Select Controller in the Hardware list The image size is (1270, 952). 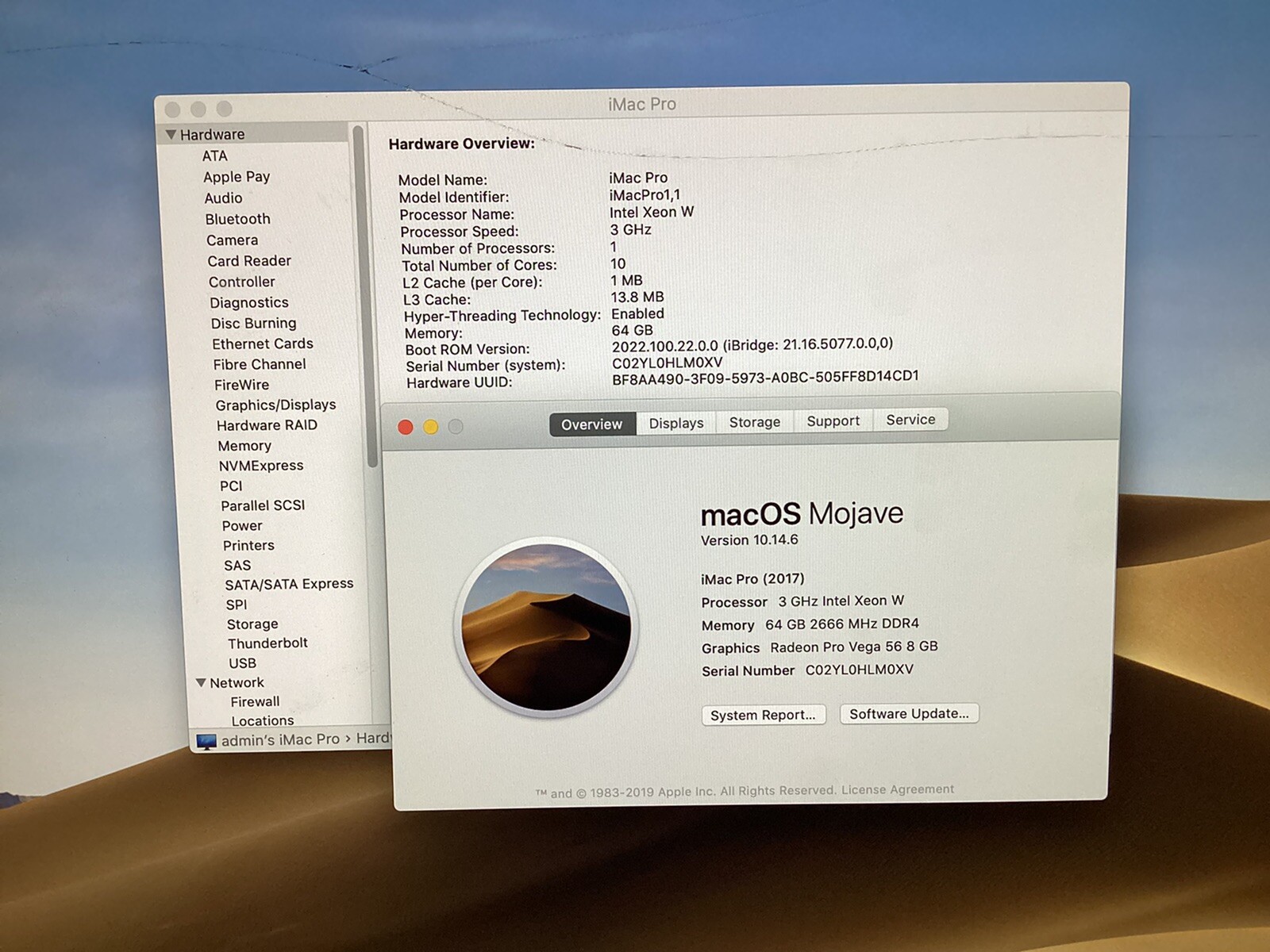(x=242, y=282)
